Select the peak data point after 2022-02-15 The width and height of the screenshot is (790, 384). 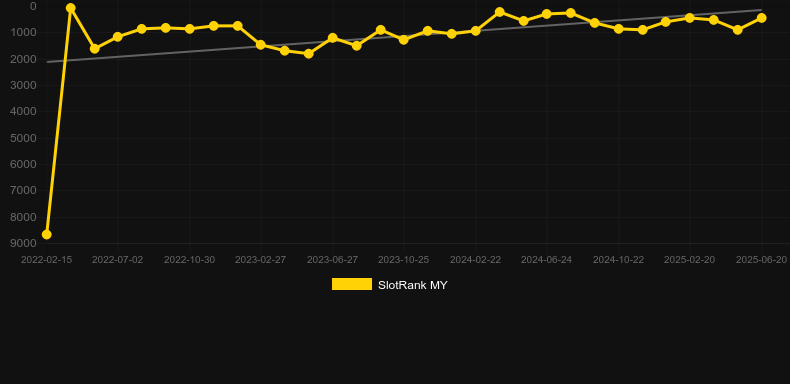(x=71, y=8)
